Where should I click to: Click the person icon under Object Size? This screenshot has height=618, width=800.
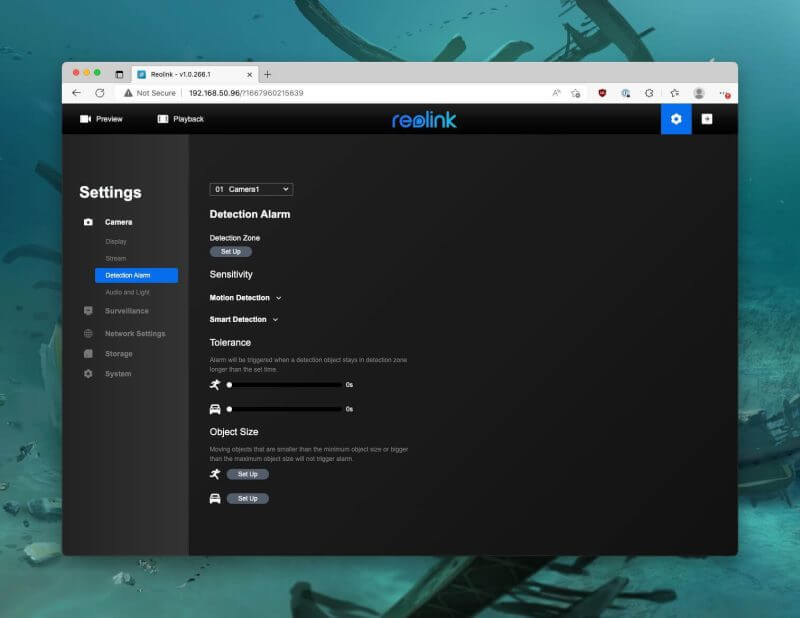point(215,474)
